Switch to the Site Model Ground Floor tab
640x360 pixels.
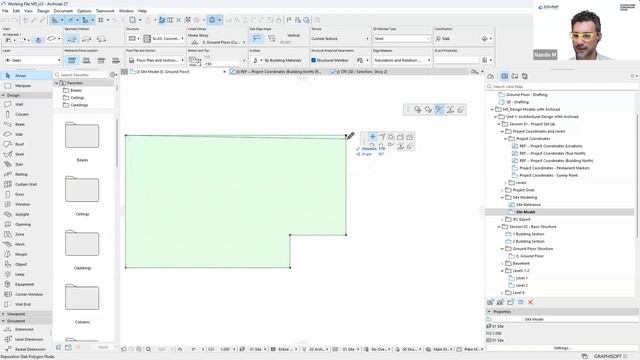click(x=178, y=71)
